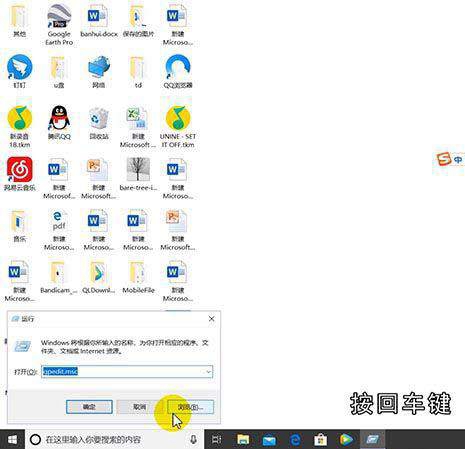Click the Run dialog taskbar button
This screenshot has width=465, height=449.
pyautogui.click(x=373, y=440)
